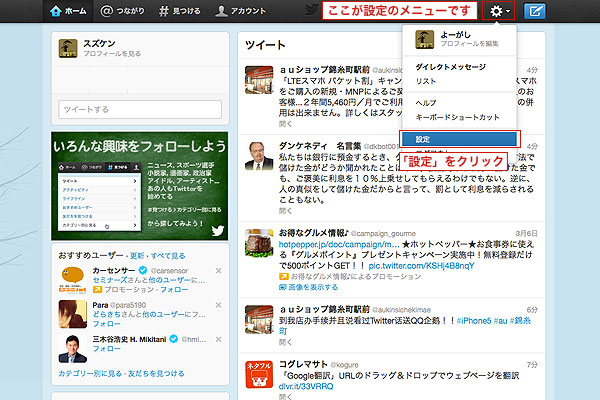600x400 pixels.
Task: Click プロフィールを編集 under よーがし
Action: pos(470,44)
